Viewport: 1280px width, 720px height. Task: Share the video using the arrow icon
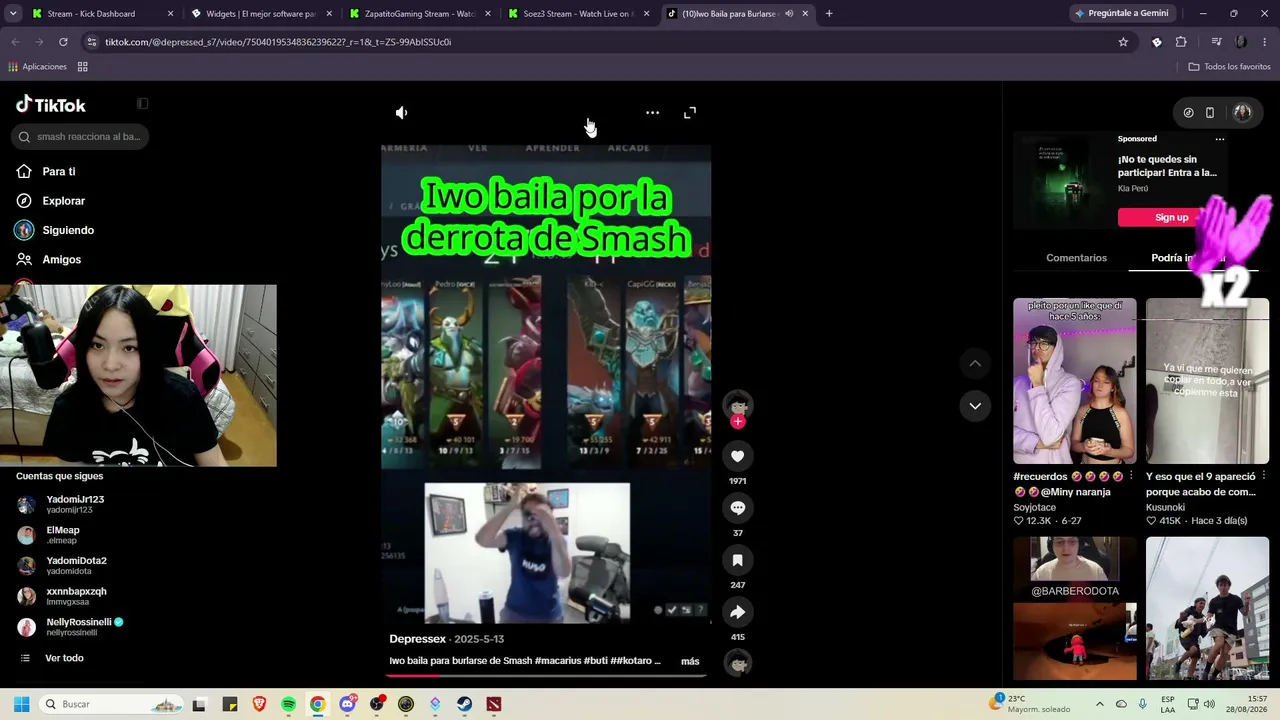[x=738, y=612]
